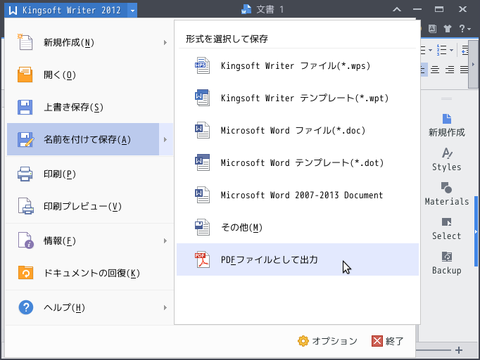Click the 終了 button label
The width and height of the screenshot is (480, 360).
tap(395, 341)
